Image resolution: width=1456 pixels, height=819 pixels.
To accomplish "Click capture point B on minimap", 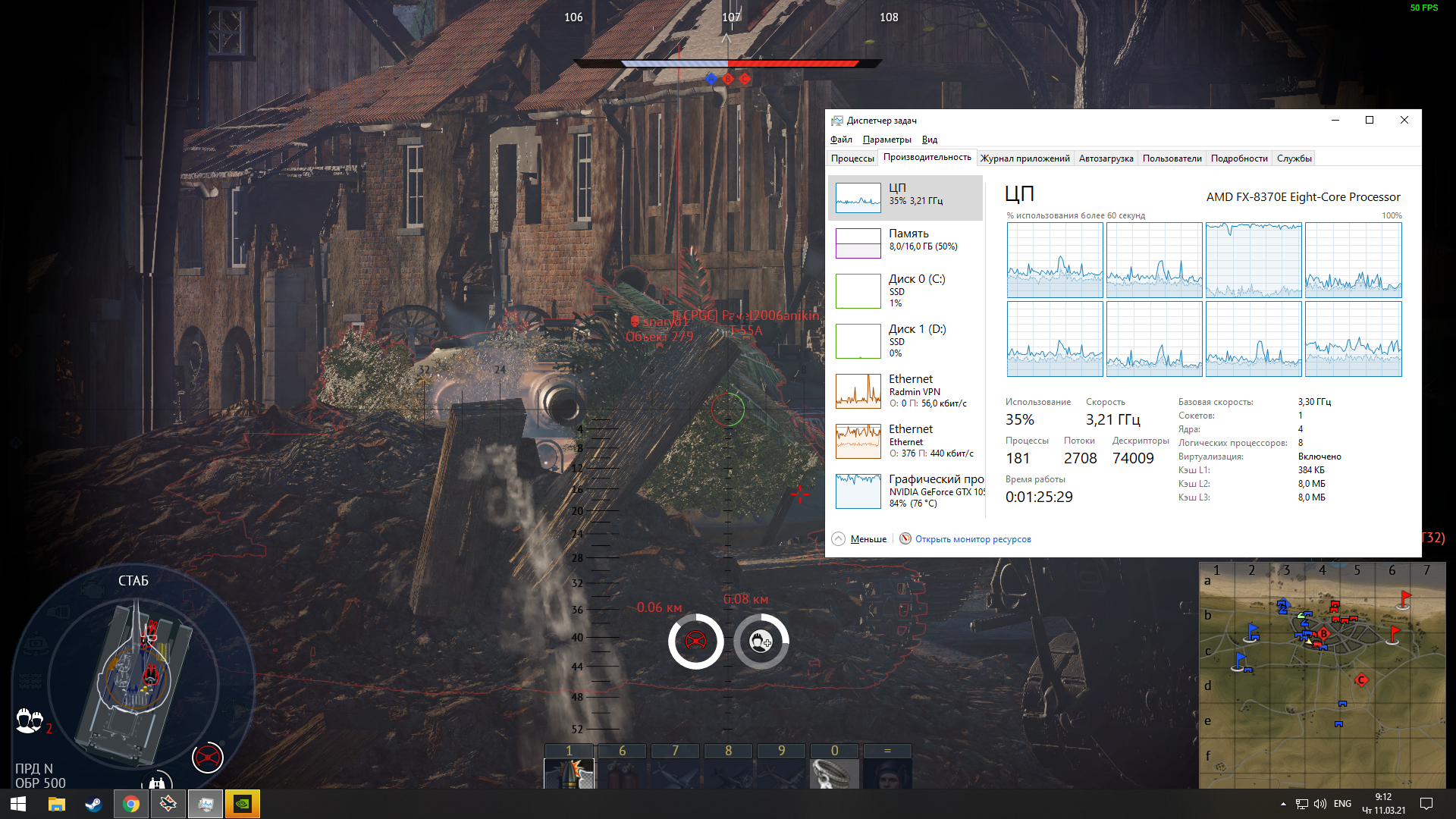I will tap(1323, 633).
